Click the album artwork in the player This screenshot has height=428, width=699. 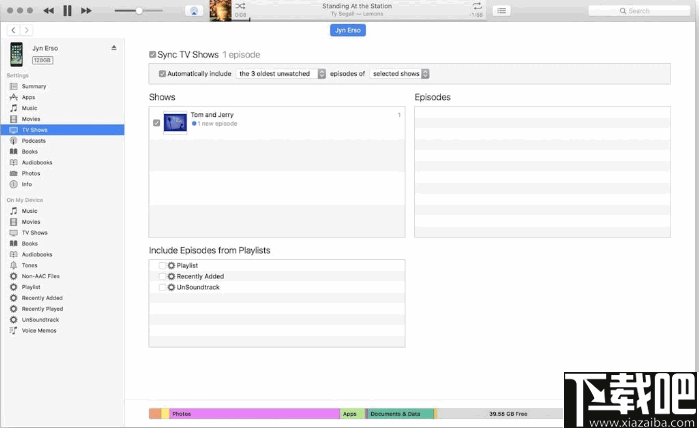click(220, 11)
